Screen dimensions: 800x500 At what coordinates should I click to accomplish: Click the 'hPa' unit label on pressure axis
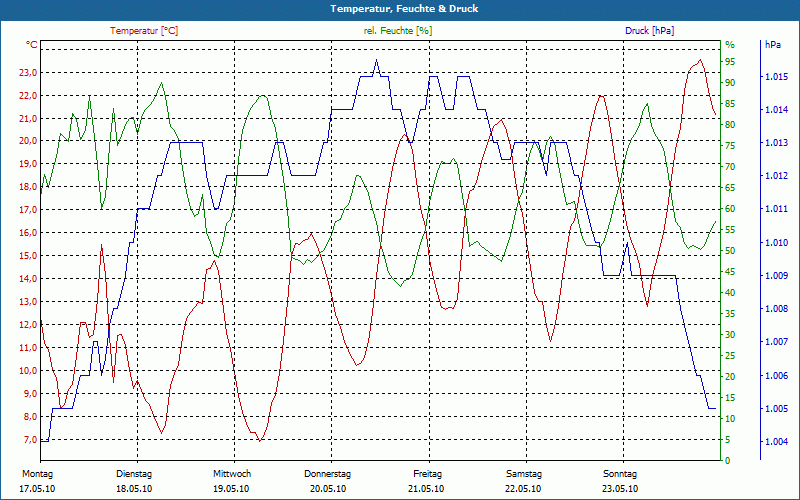[773, 45]
